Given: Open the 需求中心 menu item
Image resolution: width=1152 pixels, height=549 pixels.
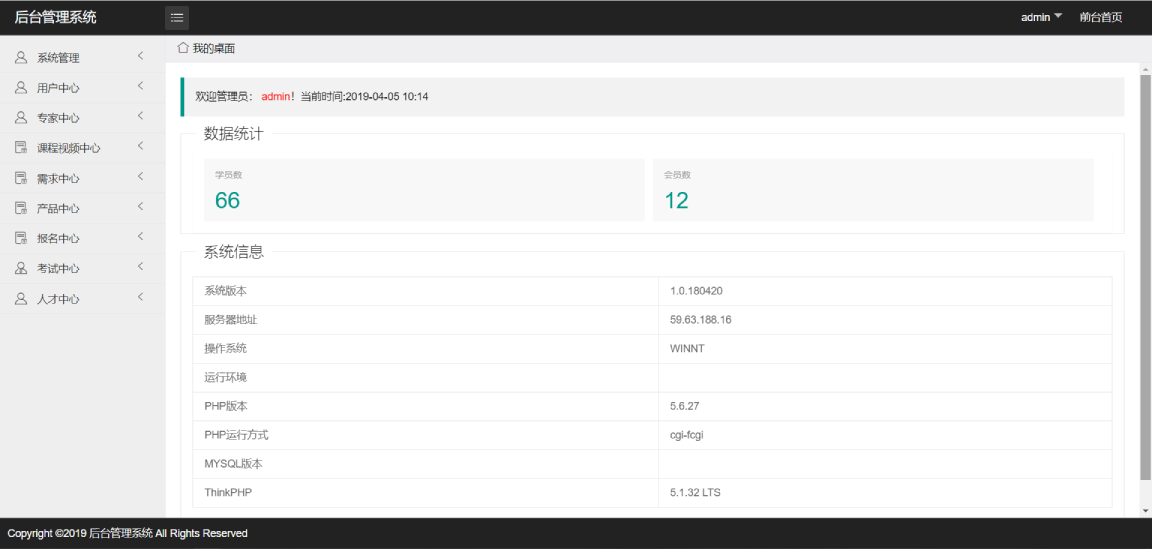Looking at the screenshot, I should (82, 178).
